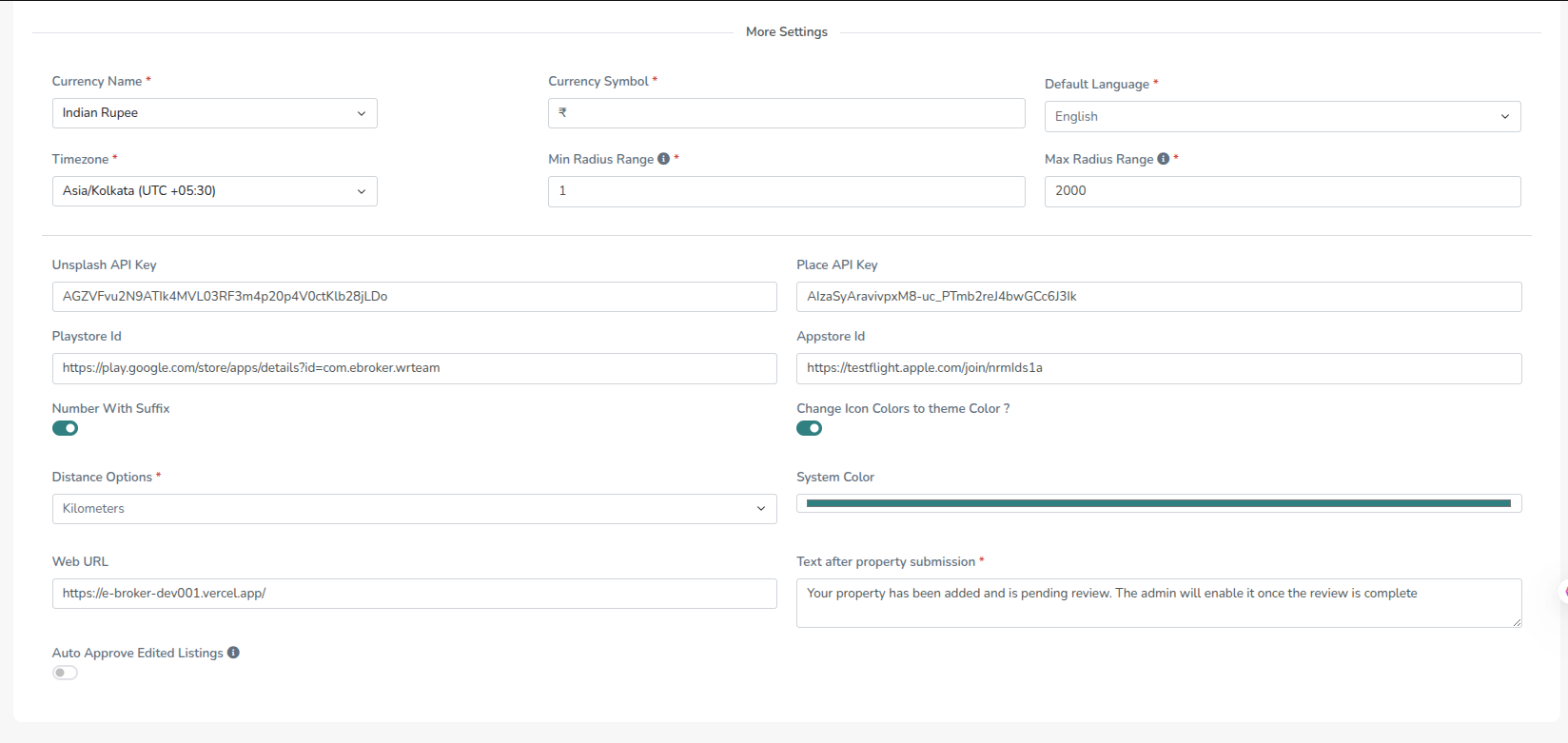Screen dimensions: 1568x743
Task: Click the Web URL label
Action: (x=80, y=561)
